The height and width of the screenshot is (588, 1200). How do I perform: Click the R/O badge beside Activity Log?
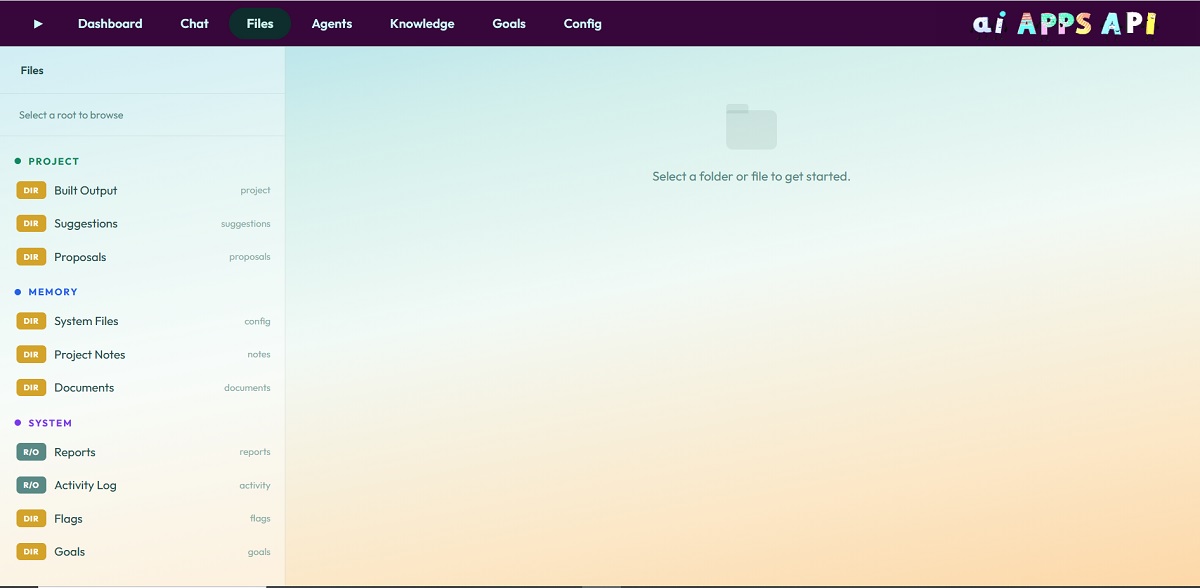click(31, 486)
